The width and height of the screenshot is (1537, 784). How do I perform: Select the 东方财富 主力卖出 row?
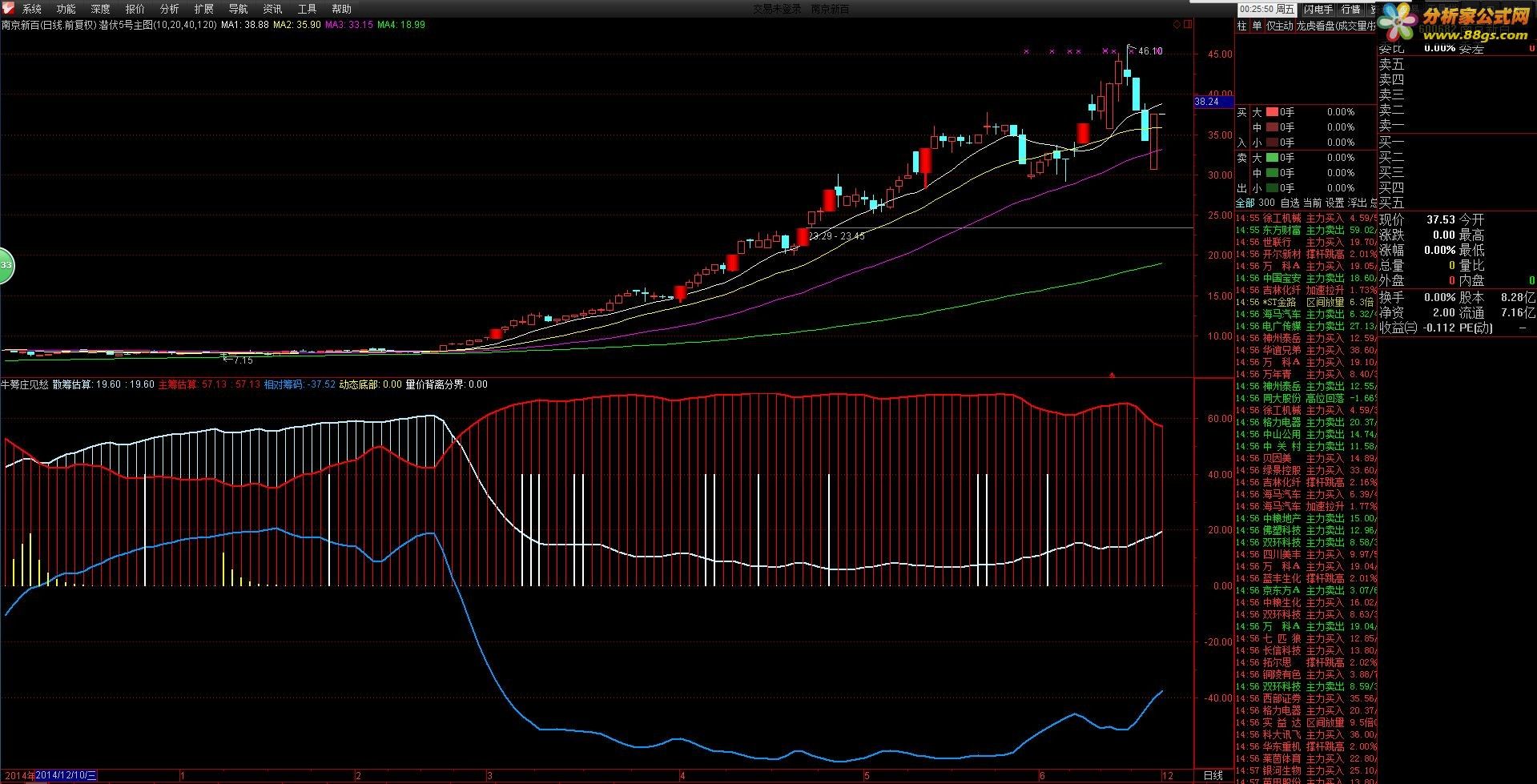1306,230
